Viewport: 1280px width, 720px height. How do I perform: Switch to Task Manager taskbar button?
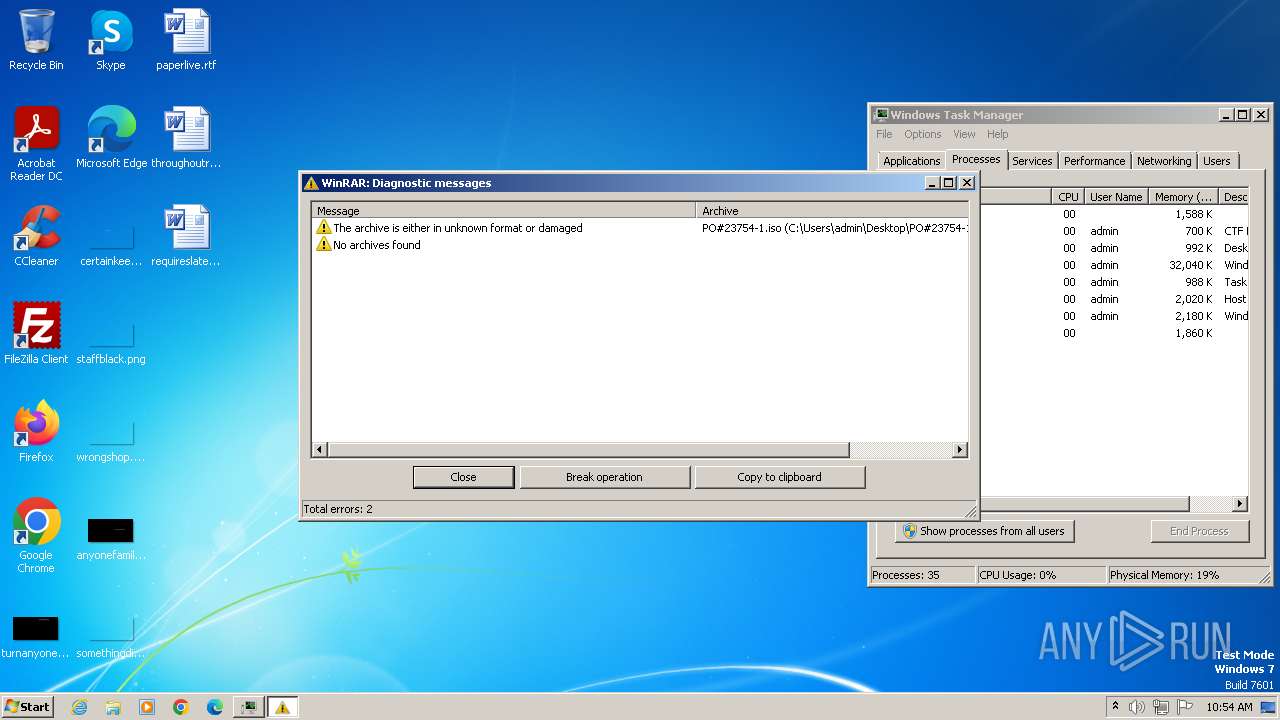pos(248,707)
